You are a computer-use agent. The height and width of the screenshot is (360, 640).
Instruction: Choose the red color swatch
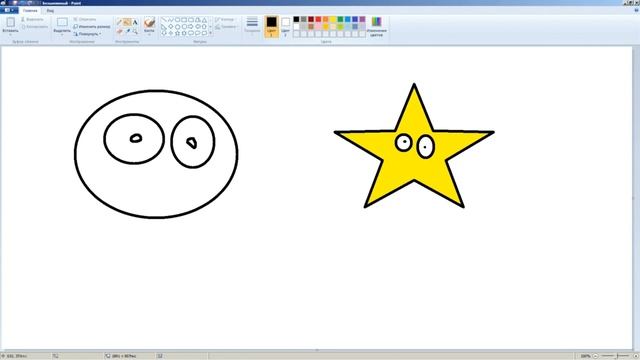(x=318, y=19)
